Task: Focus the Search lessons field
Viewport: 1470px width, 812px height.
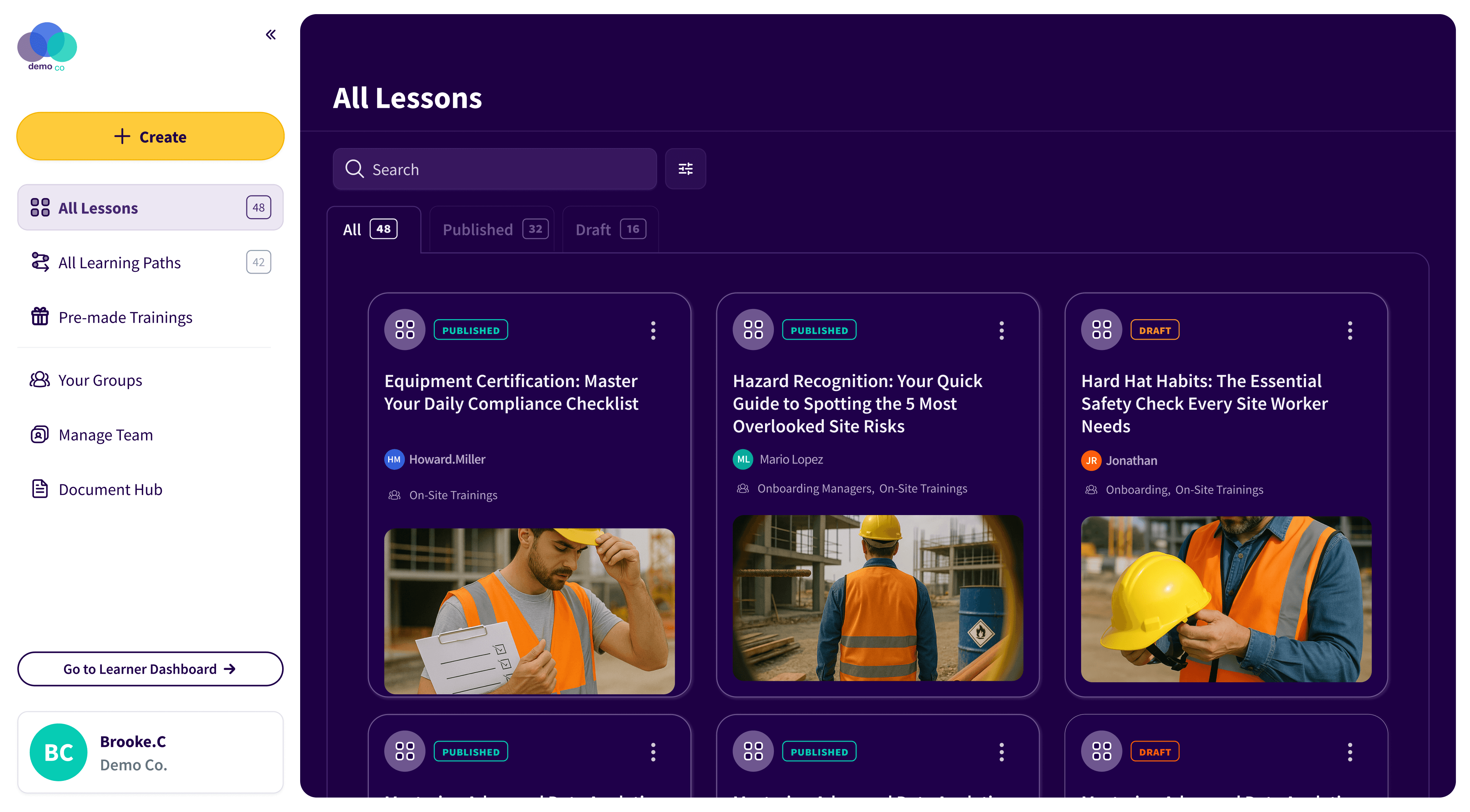Action: [x=495, y=169]
